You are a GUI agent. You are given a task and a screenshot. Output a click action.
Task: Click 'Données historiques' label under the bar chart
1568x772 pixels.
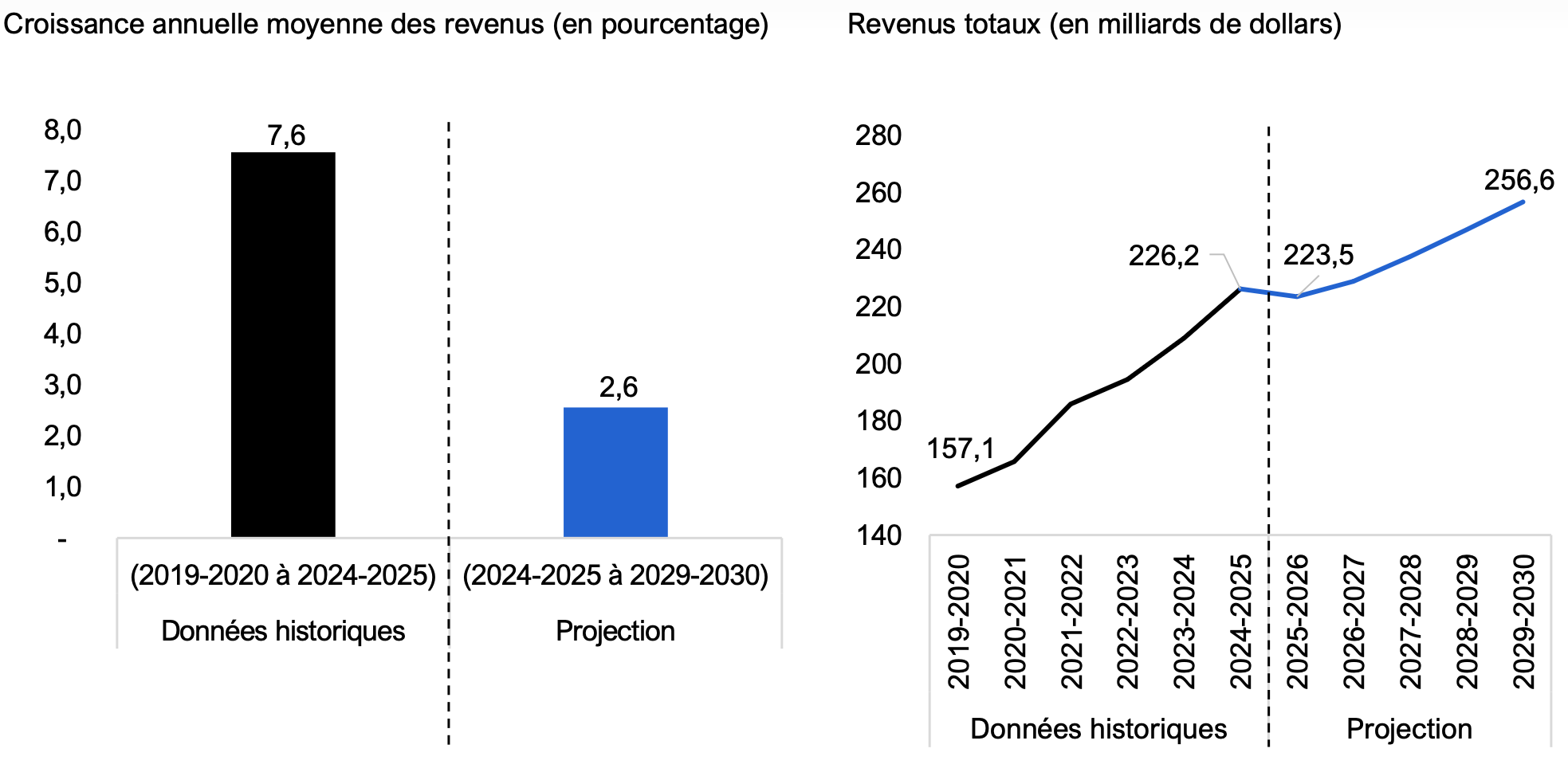[283, 631]
